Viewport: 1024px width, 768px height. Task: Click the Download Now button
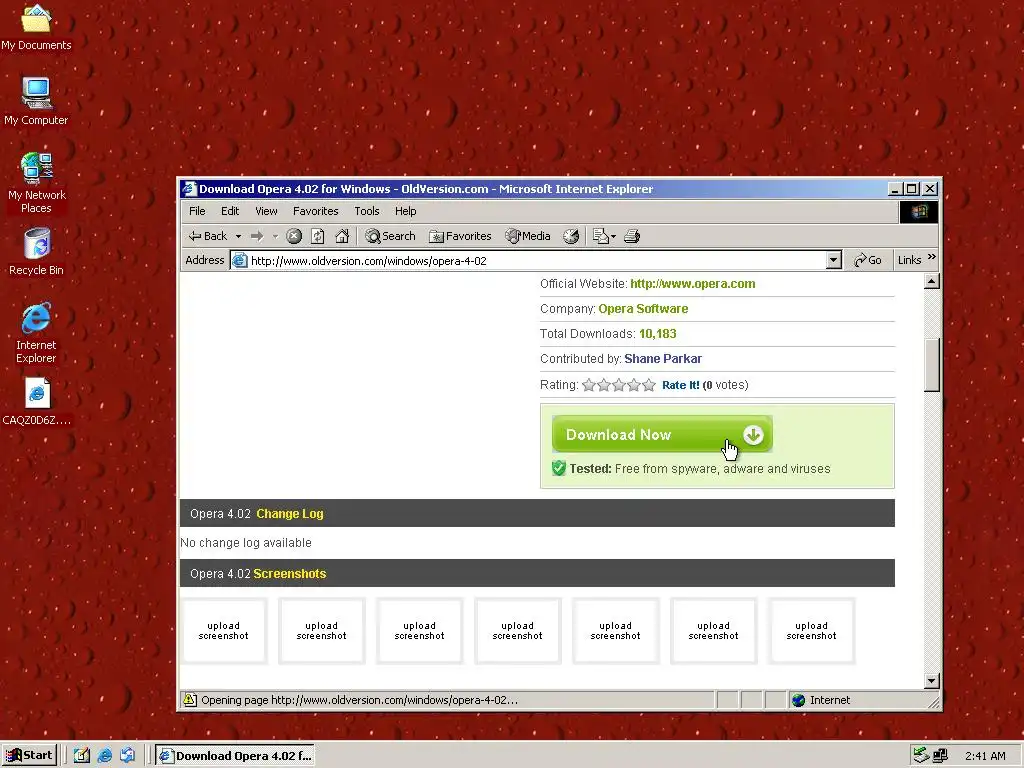tap(662, 434)
